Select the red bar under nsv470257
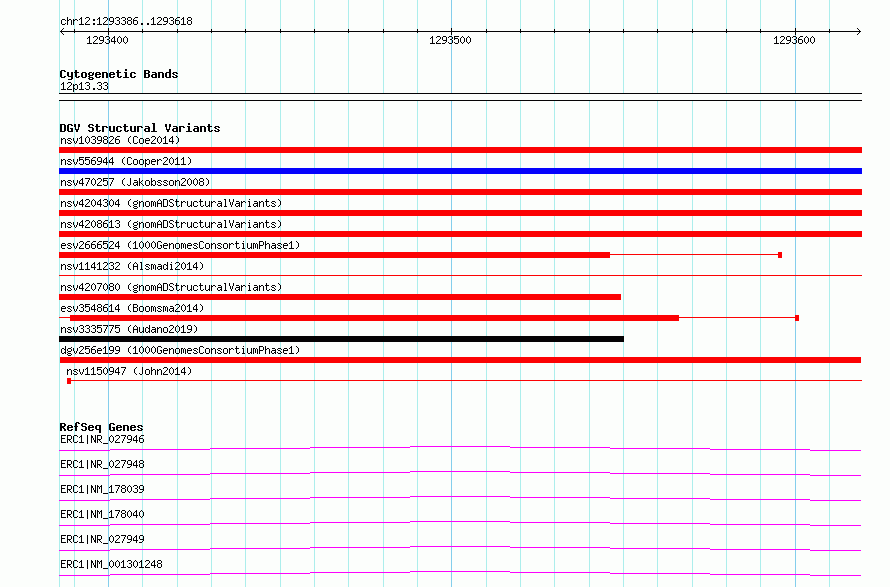890x587 pixels. click(x=460, y=192)
